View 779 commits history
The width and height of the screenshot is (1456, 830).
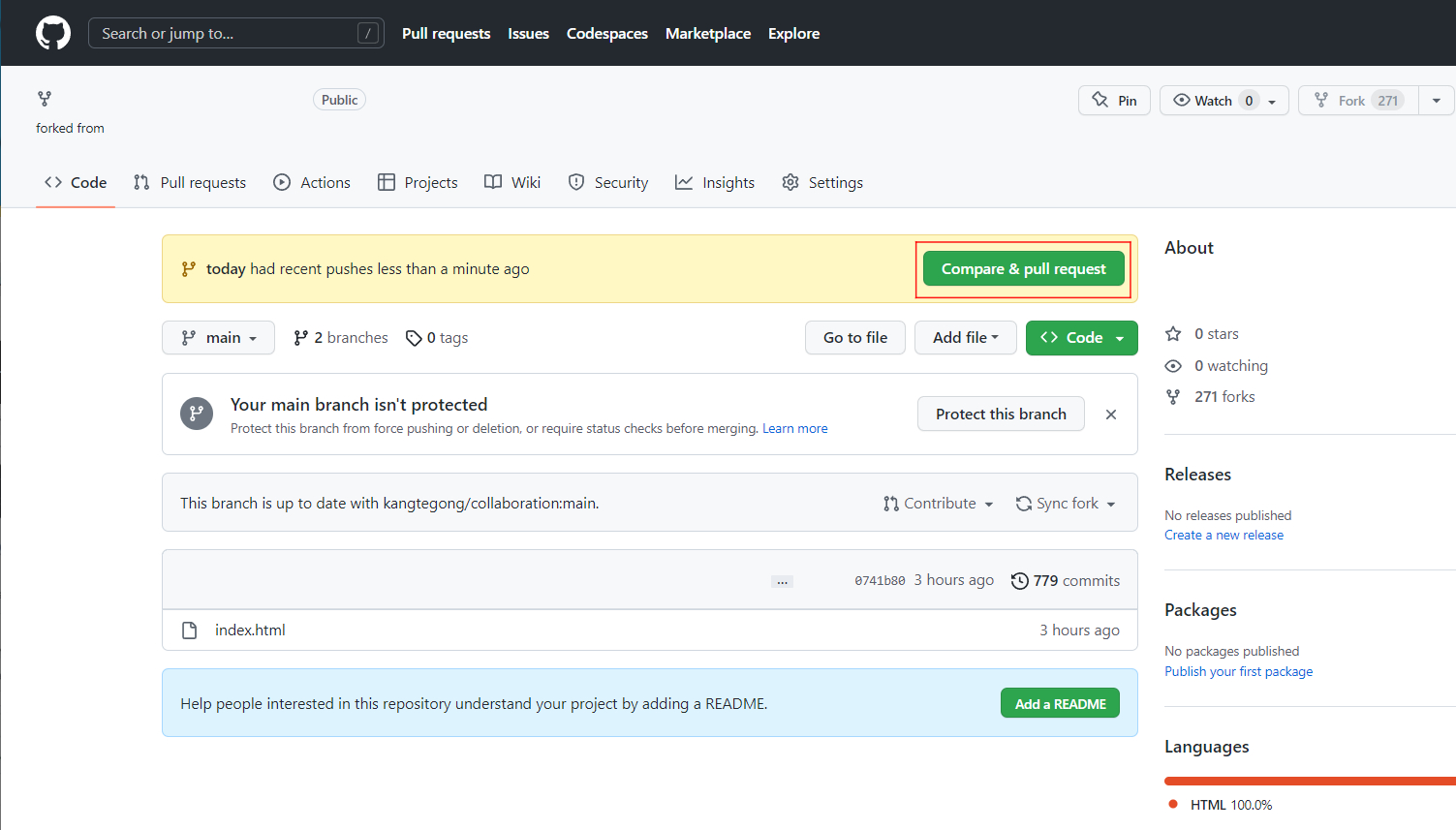(x=1066, y=581)
